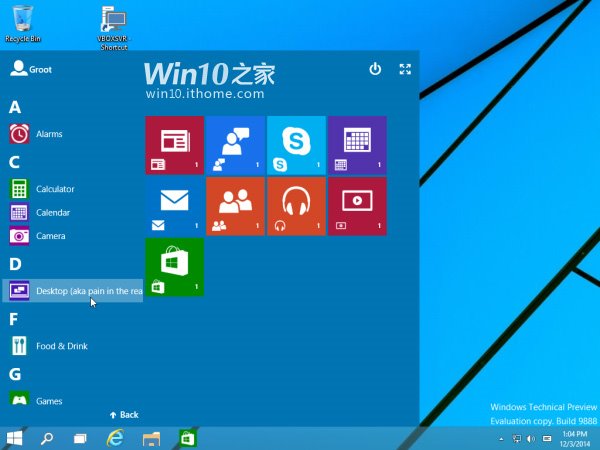Show hidden tray icons arrow
The image size is (600, 450).
click(x=501, y=439)
